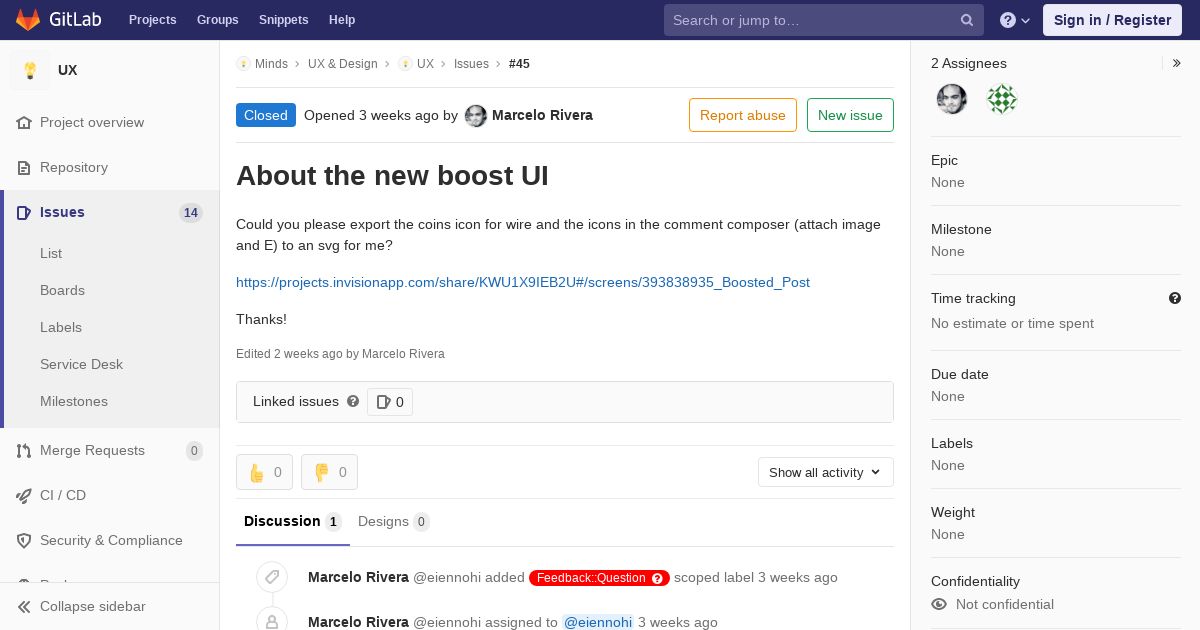Open the Groups menu in navbar
The image size is (1200, 630).
[217, 20]
